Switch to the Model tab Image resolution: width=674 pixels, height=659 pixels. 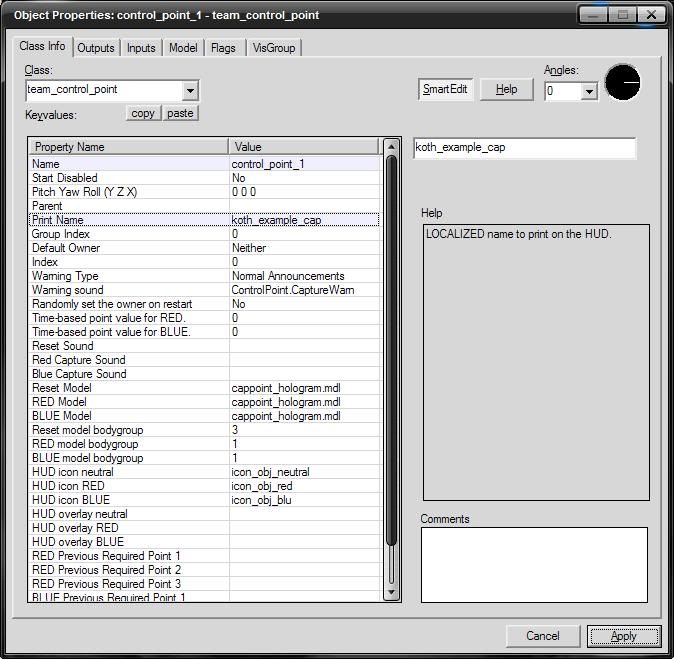tap(183, 48)
